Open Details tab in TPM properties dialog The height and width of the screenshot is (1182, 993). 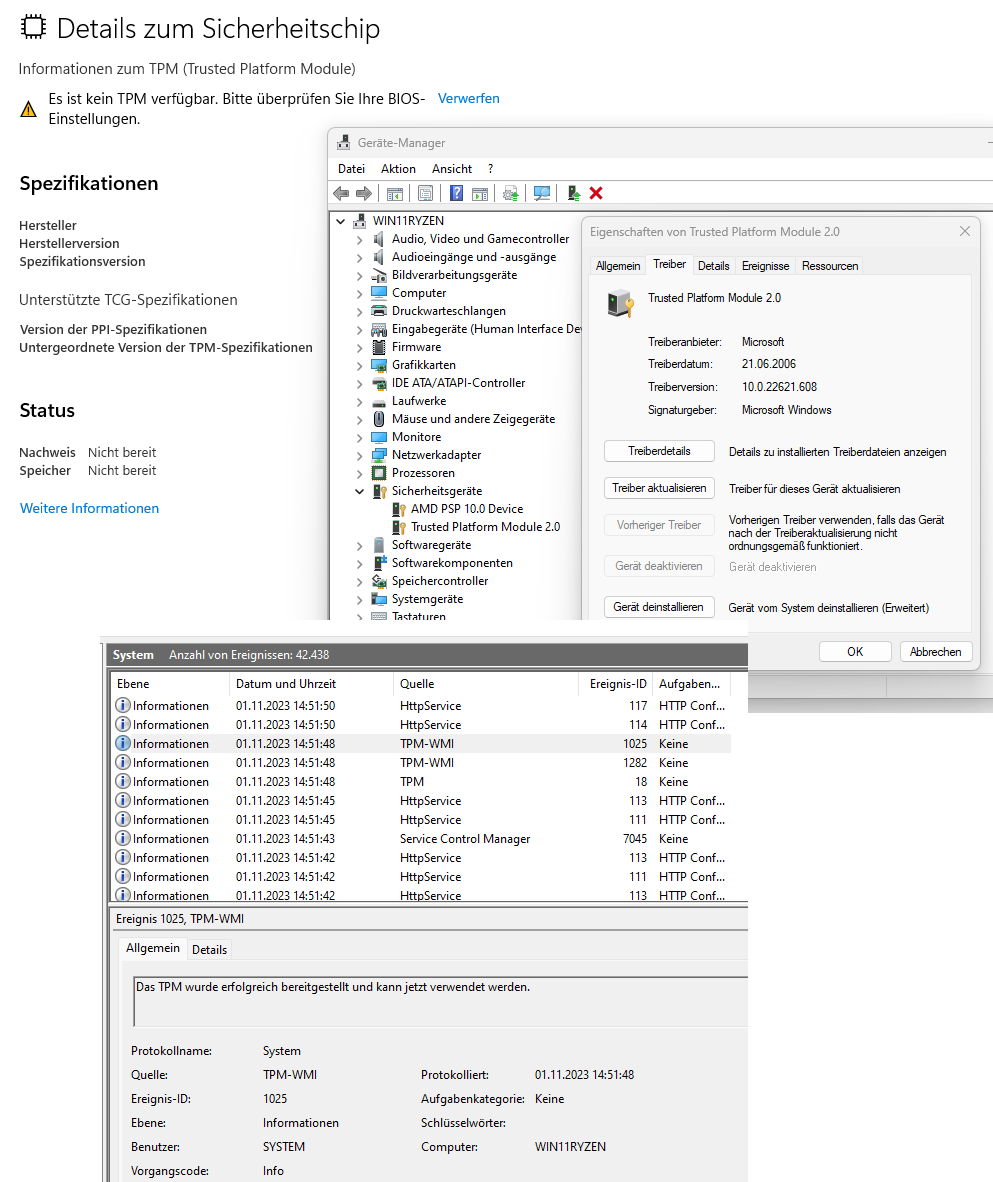[x=713, y=266]
